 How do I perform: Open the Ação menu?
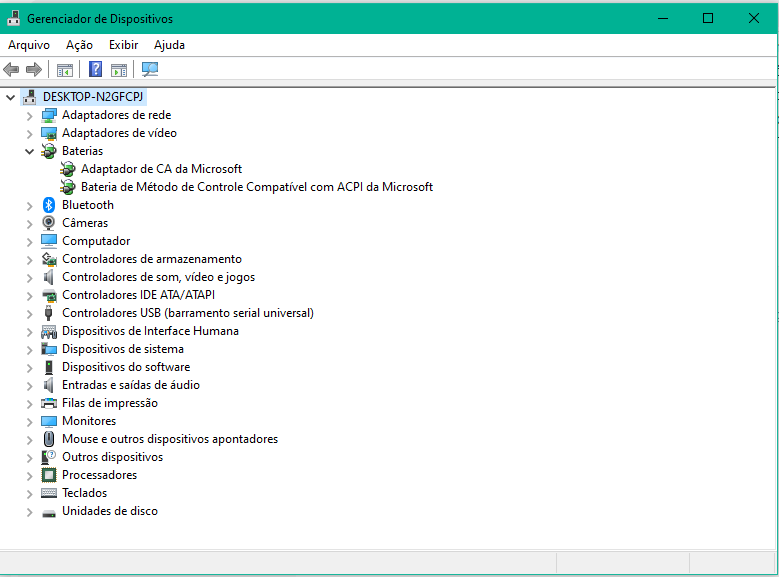[x=79, y=45]
